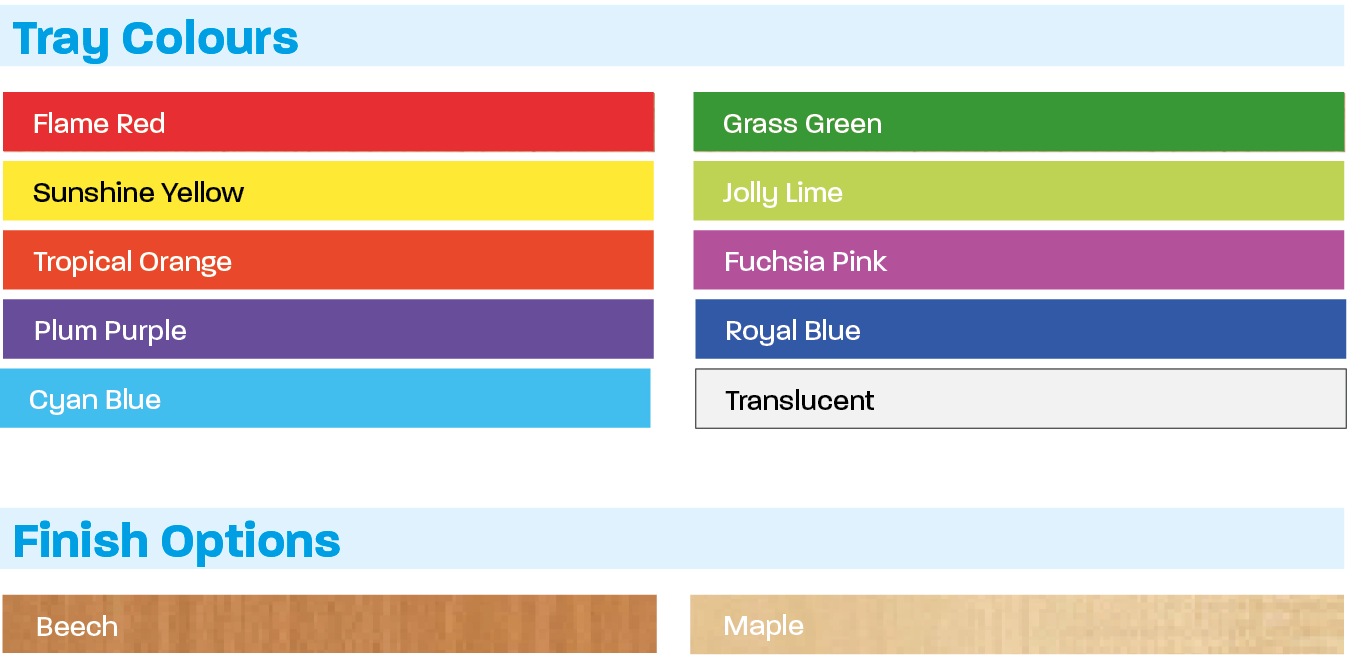Viewport: 1347px width, 665px height.
Task: Select the Plum Purple swatch
Action: 328,329
